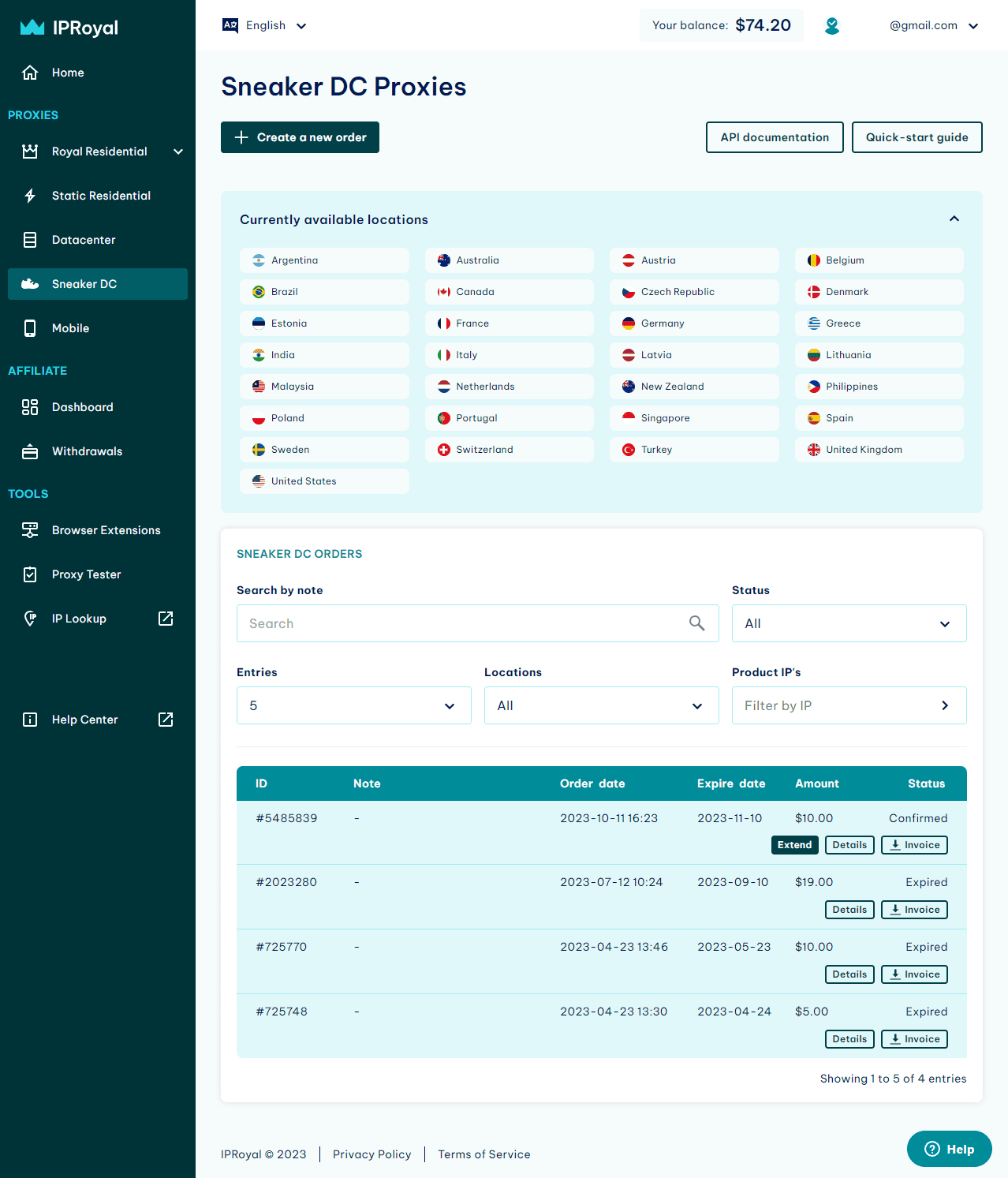
Task: Click the United Kingdom flag icon
Action: 814,450
